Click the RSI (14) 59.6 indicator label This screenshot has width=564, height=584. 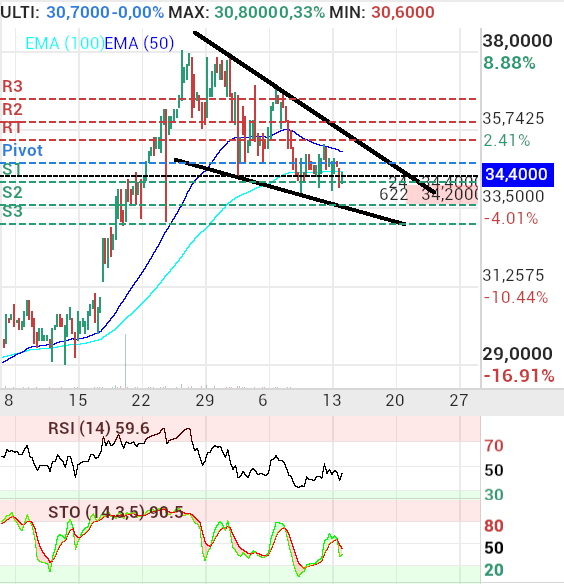coord(99,428)
